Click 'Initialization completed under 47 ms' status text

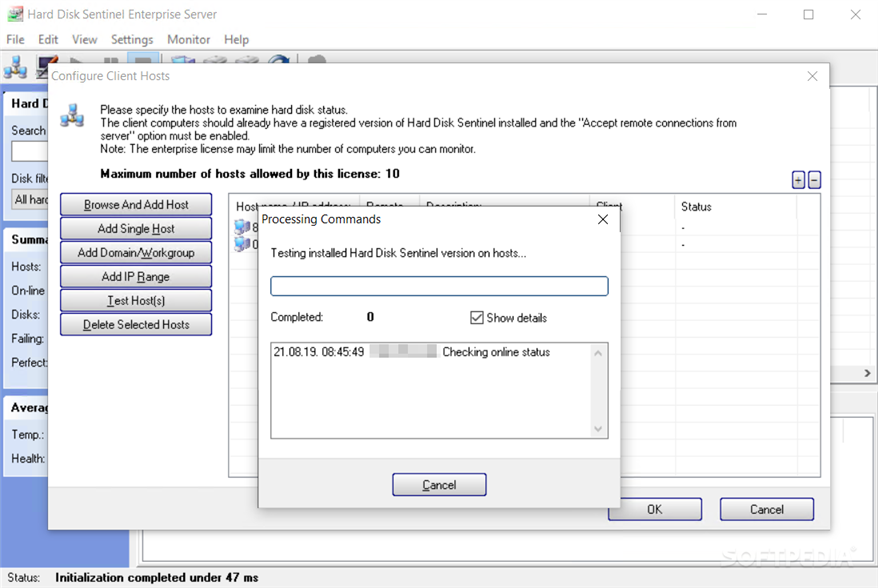click(157, 577)
